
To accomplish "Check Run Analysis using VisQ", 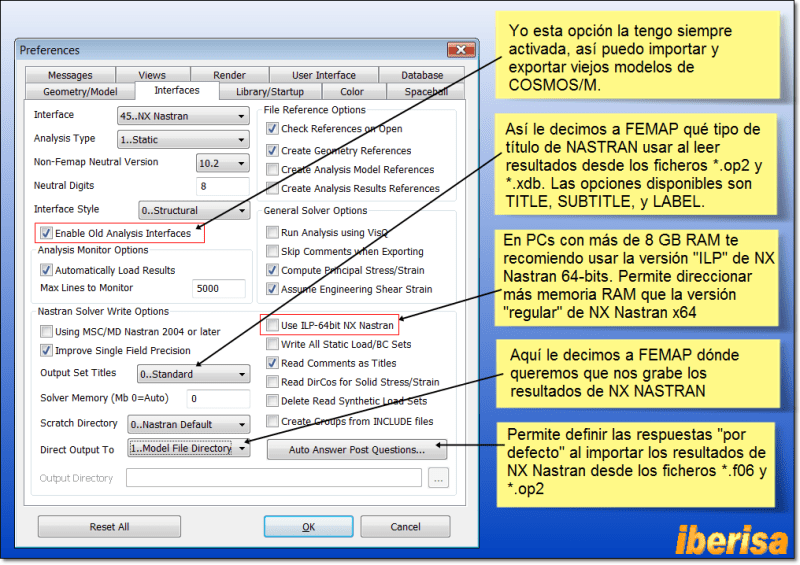I will (272, 232).
